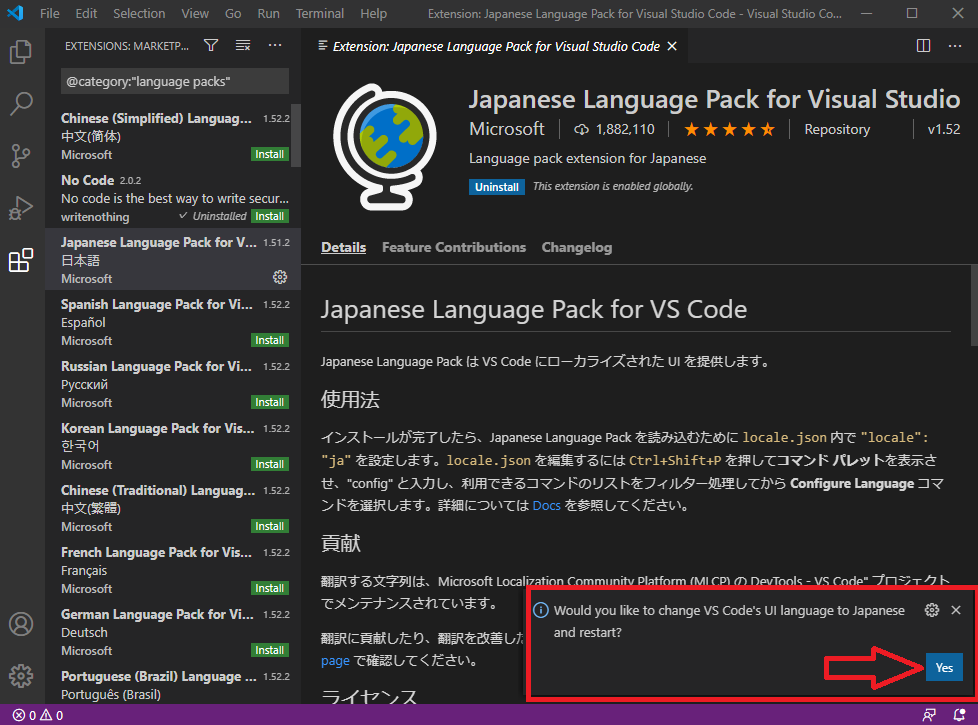Viewport: 978px width, 725px height.
Task: Install the Korean Language Pack
Action: [269, 464]
